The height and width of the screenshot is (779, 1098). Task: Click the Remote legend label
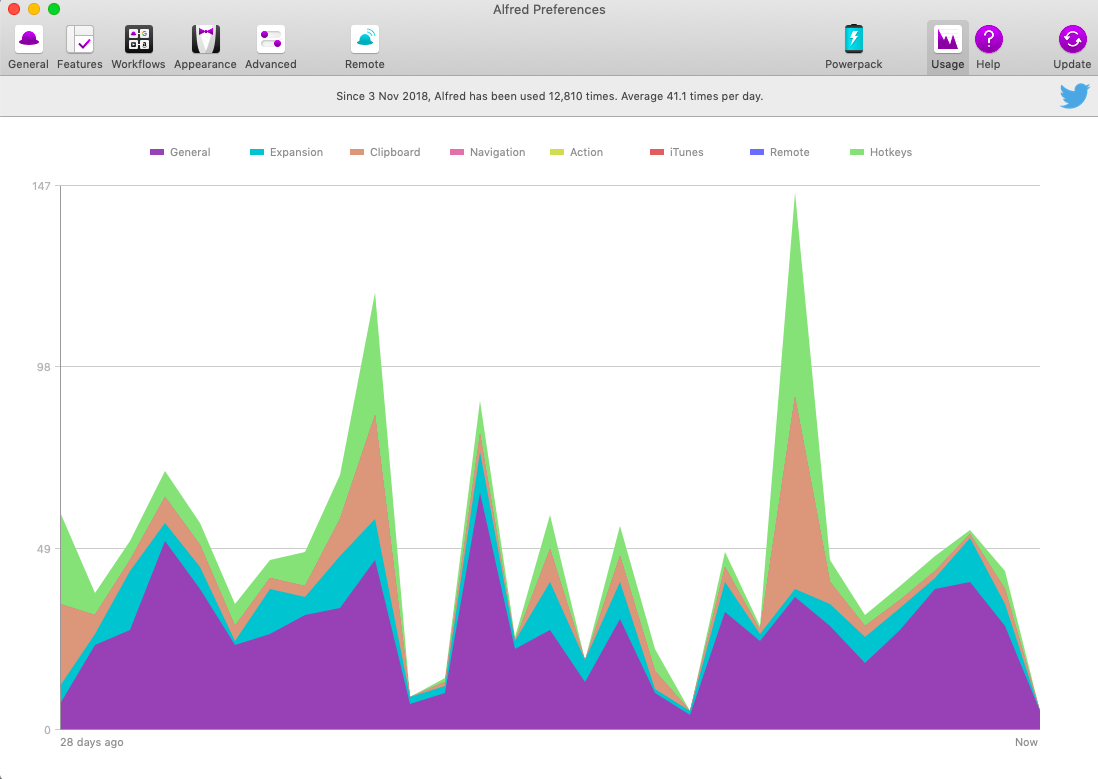pos(789,152)
